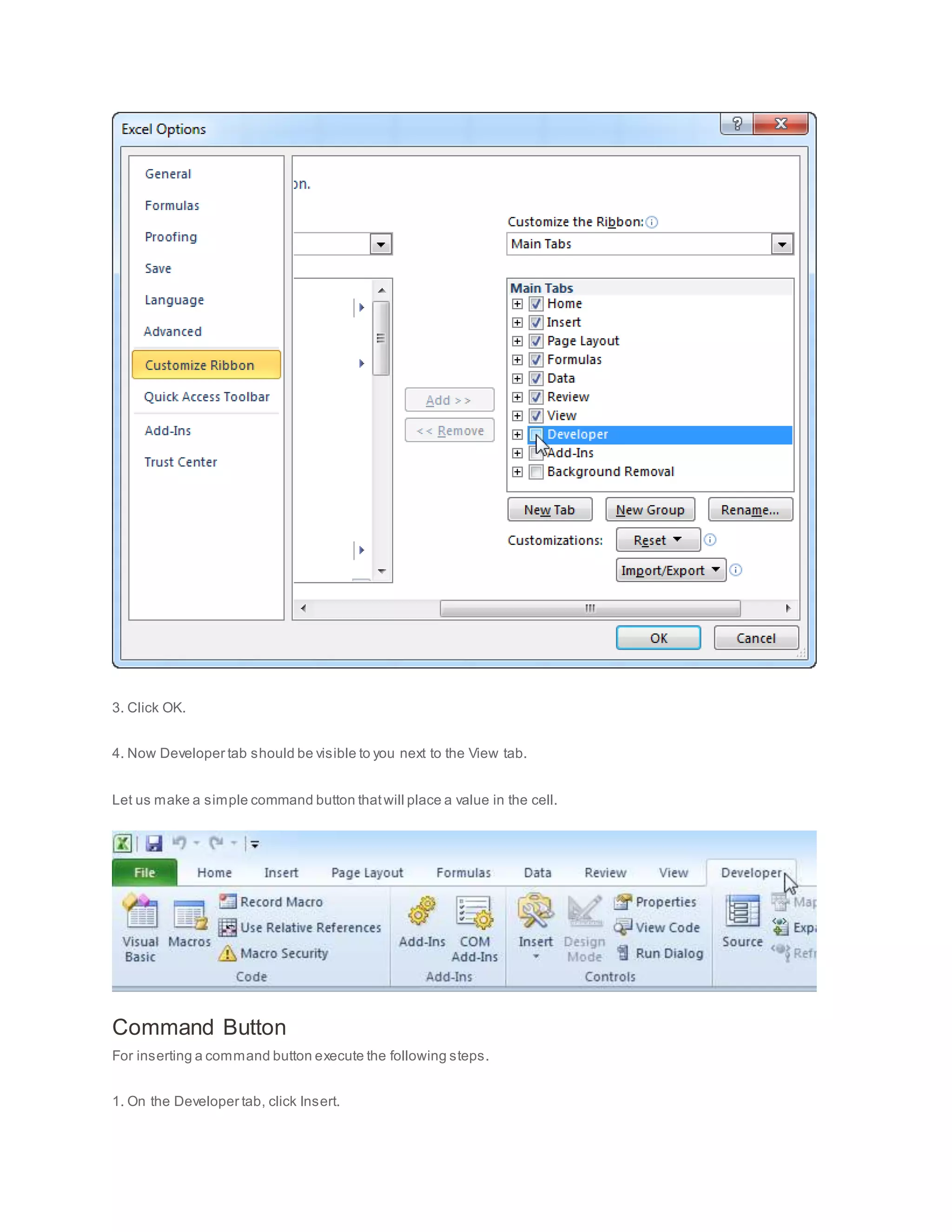Check the Background Removal checkbox

[536, 471]
